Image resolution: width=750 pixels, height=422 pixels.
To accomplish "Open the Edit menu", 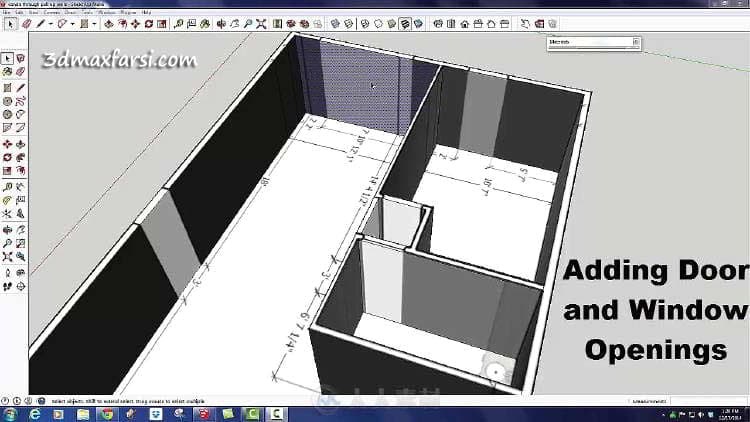I will (x=20, y=12).
